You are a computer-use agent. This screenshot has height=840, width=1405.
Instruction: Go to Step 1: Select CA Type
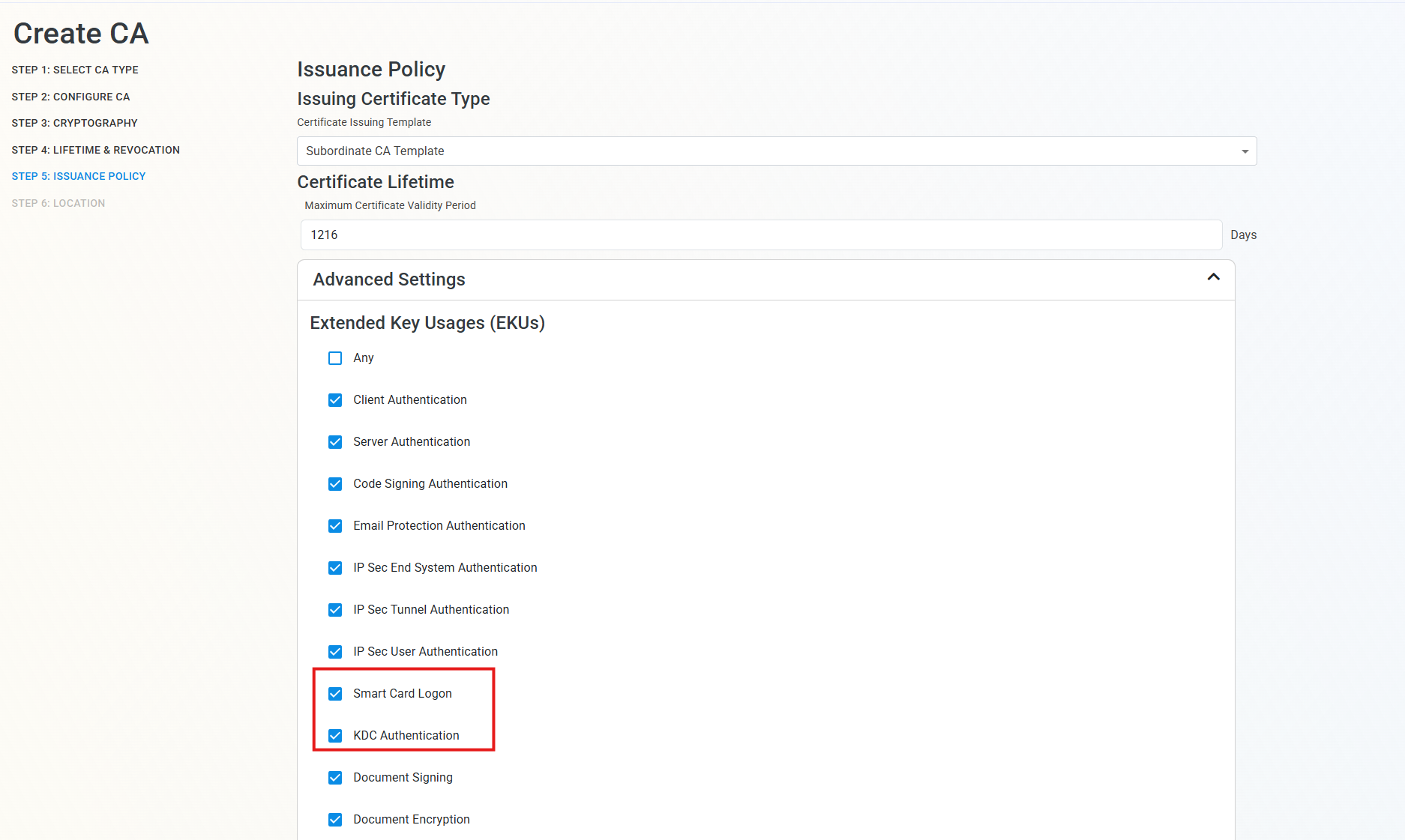pyautogui.click(x=74, y=70)
